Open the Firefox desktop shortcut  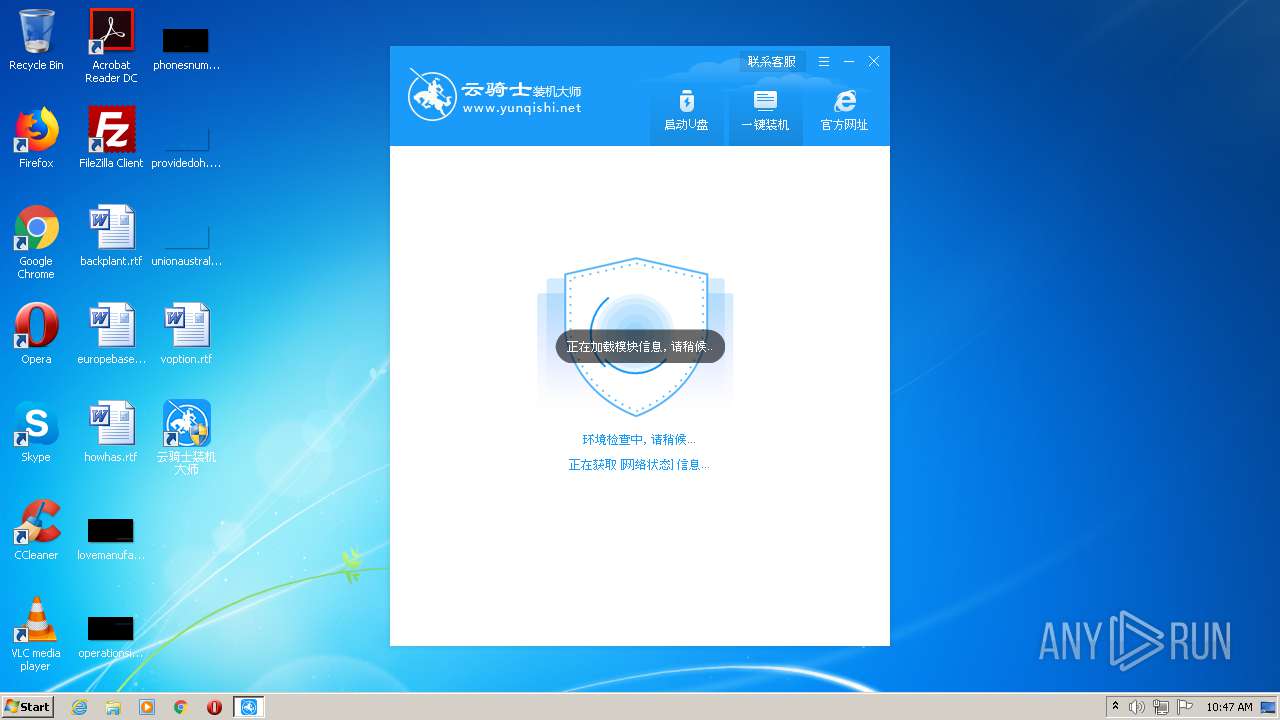(36, 138)
